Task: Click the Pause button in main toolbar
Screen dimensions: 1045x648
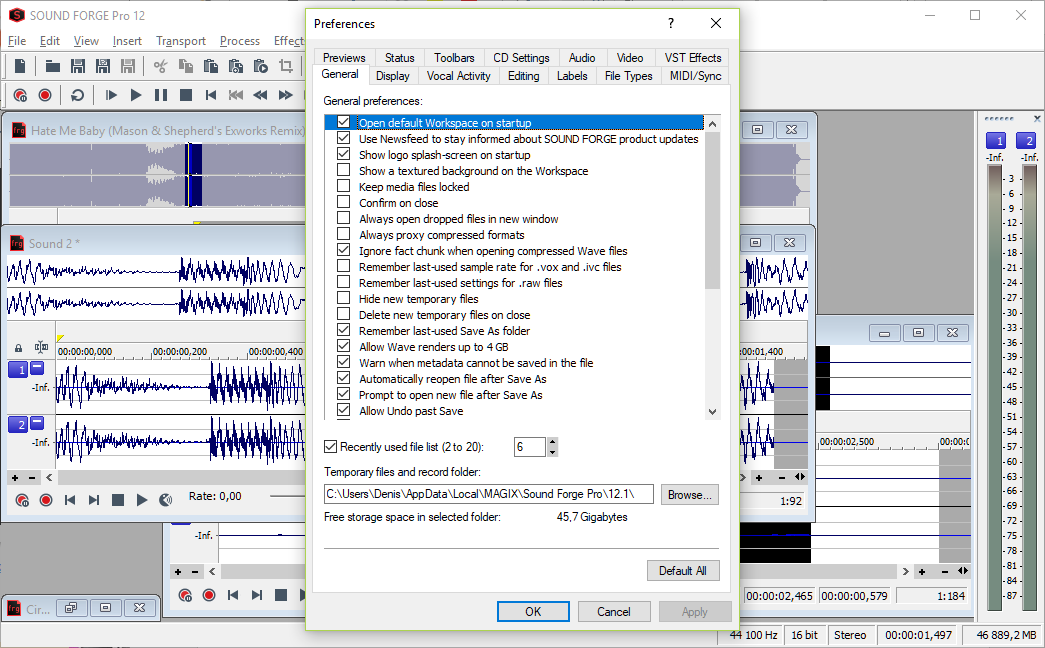Action: 161,95
